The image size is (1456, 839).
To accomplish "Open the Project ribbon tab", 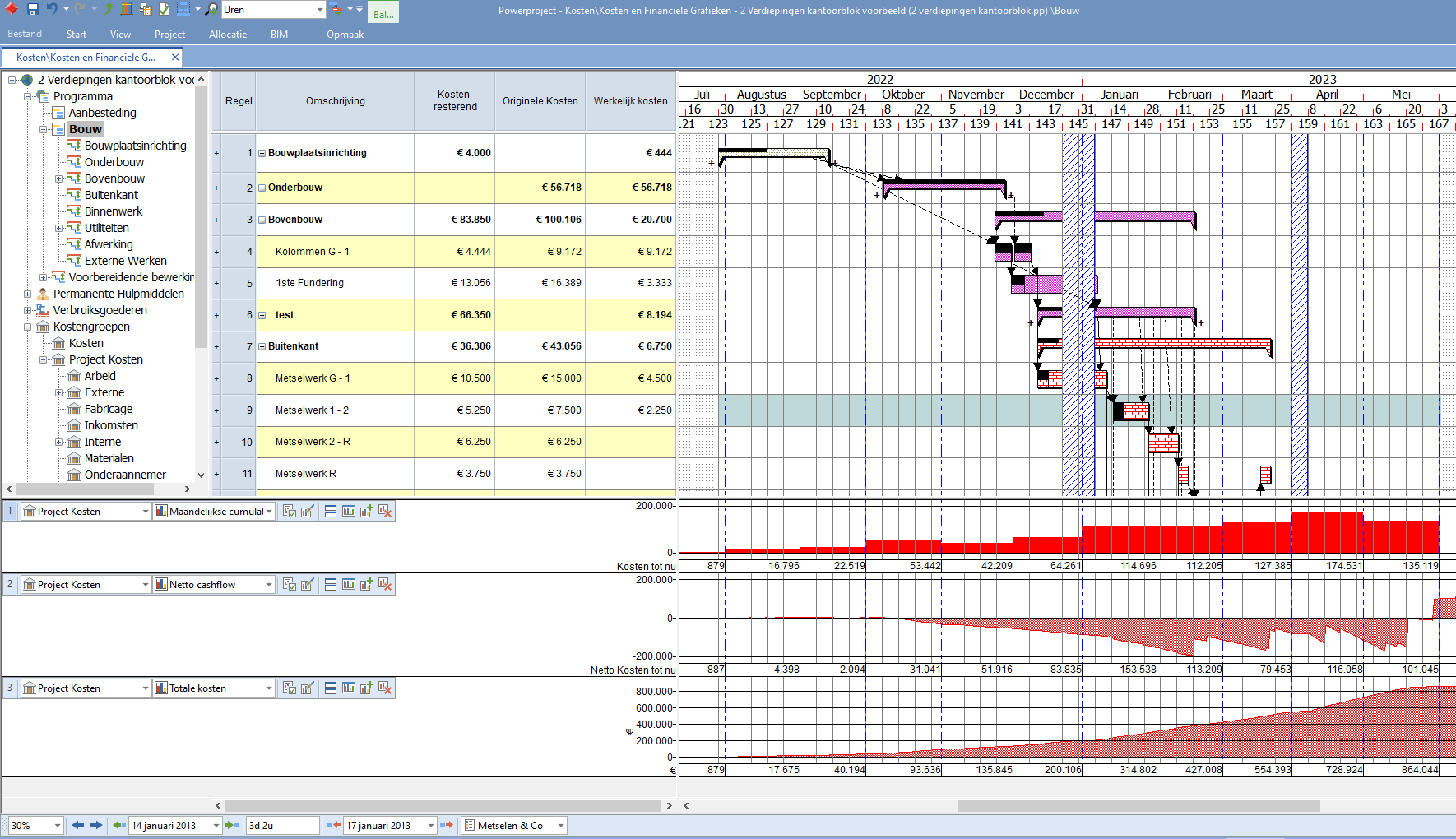I will click(x=169, y=34).
